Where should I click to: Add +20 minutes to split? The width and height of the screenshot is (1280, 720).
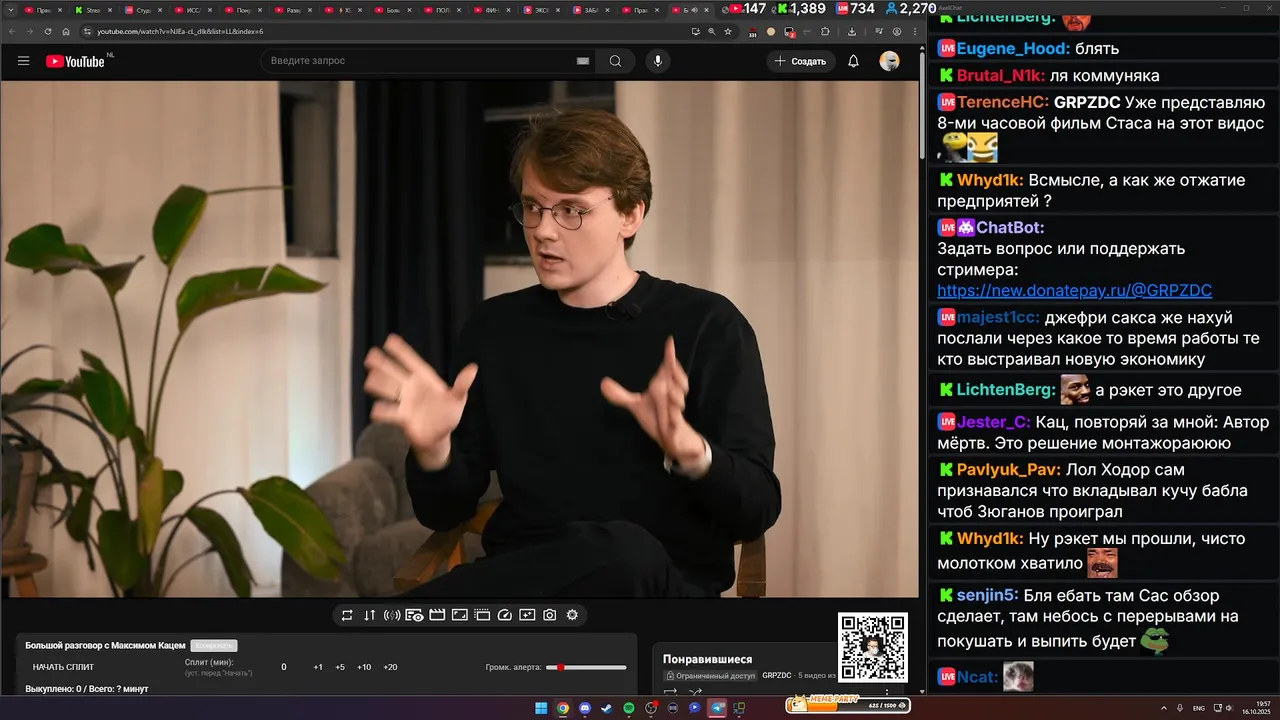(x=390, y=667)
